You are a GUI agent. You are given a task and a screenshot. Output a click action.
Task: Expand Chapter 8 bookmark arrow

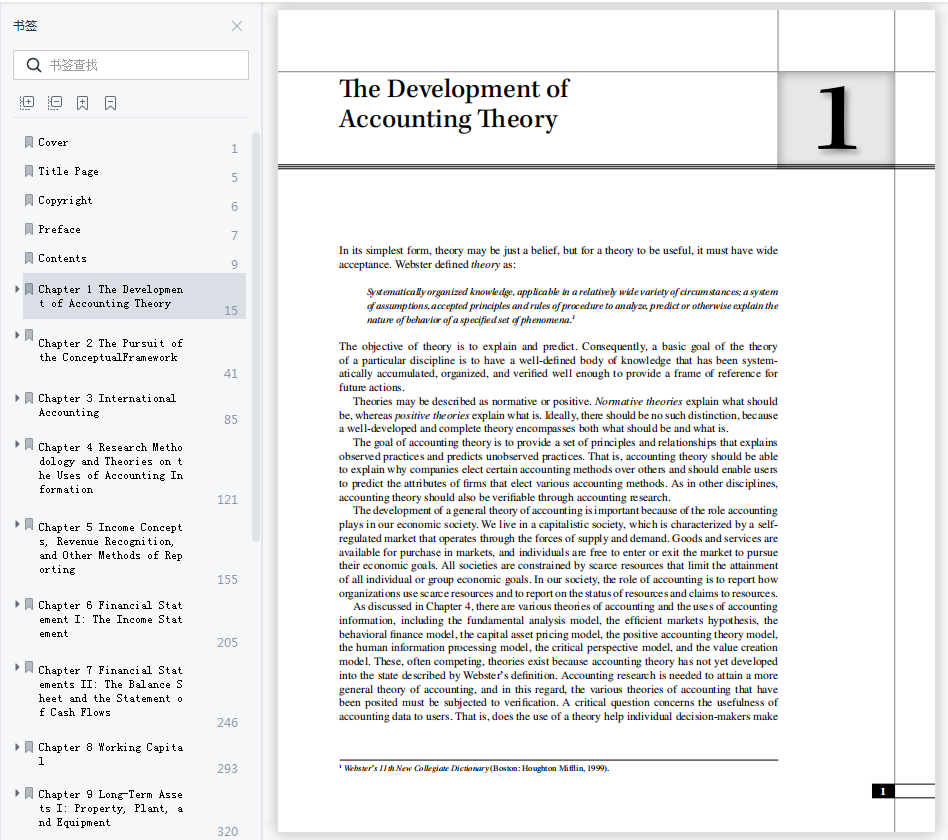(17, 747)
